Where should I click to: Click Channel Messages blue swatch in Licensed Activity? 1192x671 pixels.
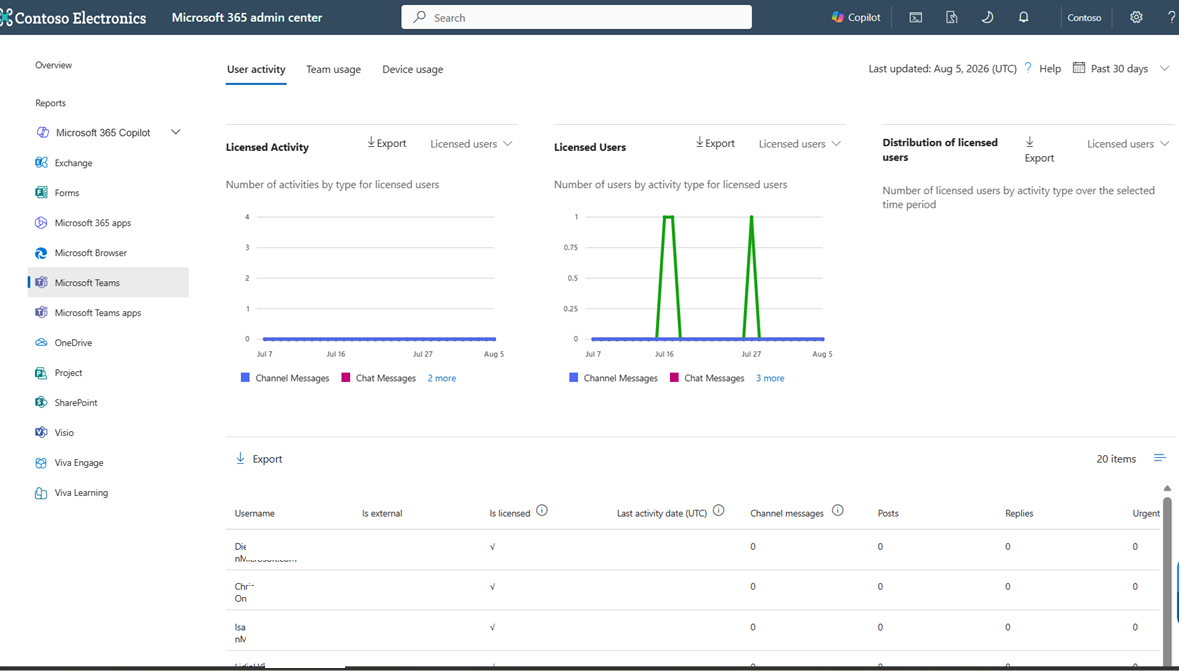245,378
